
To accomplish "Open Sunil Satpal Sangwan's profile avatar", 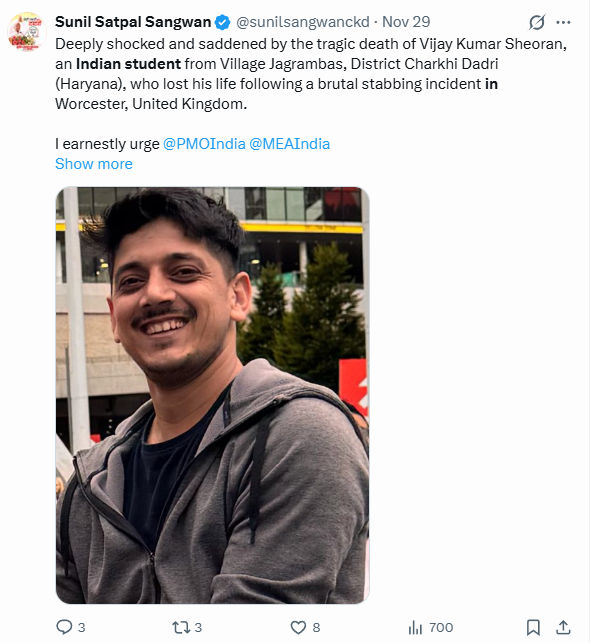I will coord(27,33).
